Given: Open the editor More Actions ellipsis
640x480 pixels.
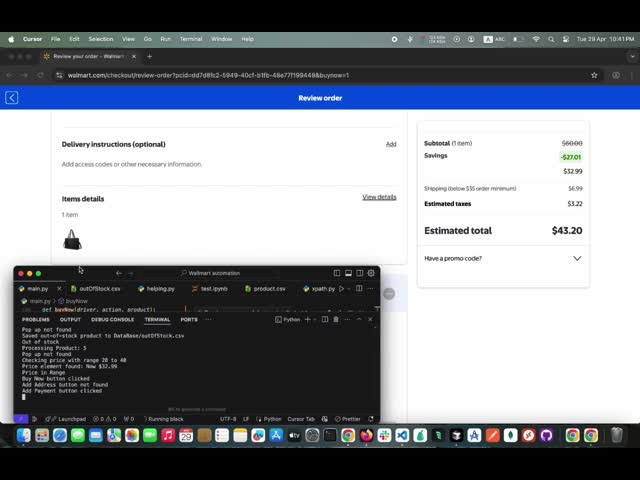Looking at the screenshot, I should coord(371,289).
